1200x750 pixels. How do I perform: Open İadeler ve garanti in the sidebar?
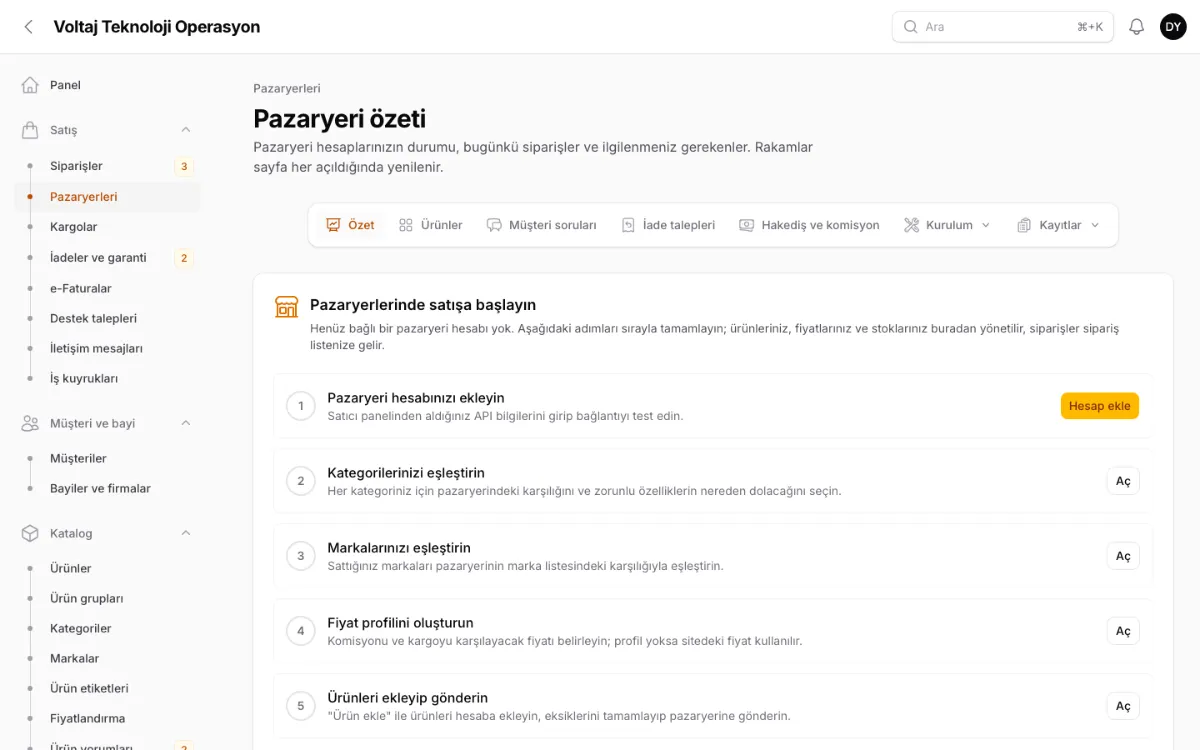[x=107, y=258]
